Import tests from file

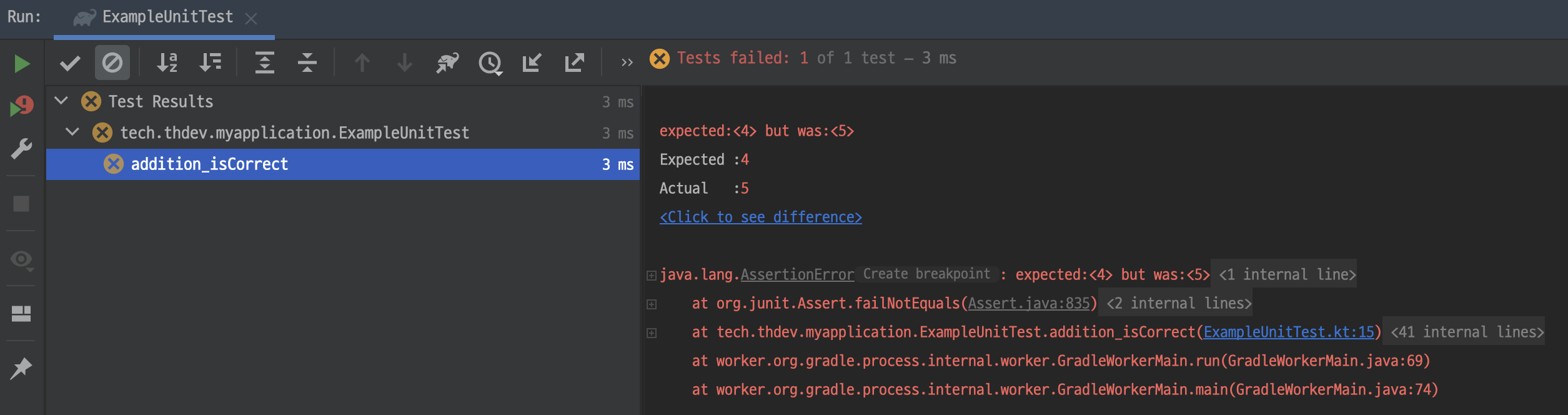click(532, 62)
